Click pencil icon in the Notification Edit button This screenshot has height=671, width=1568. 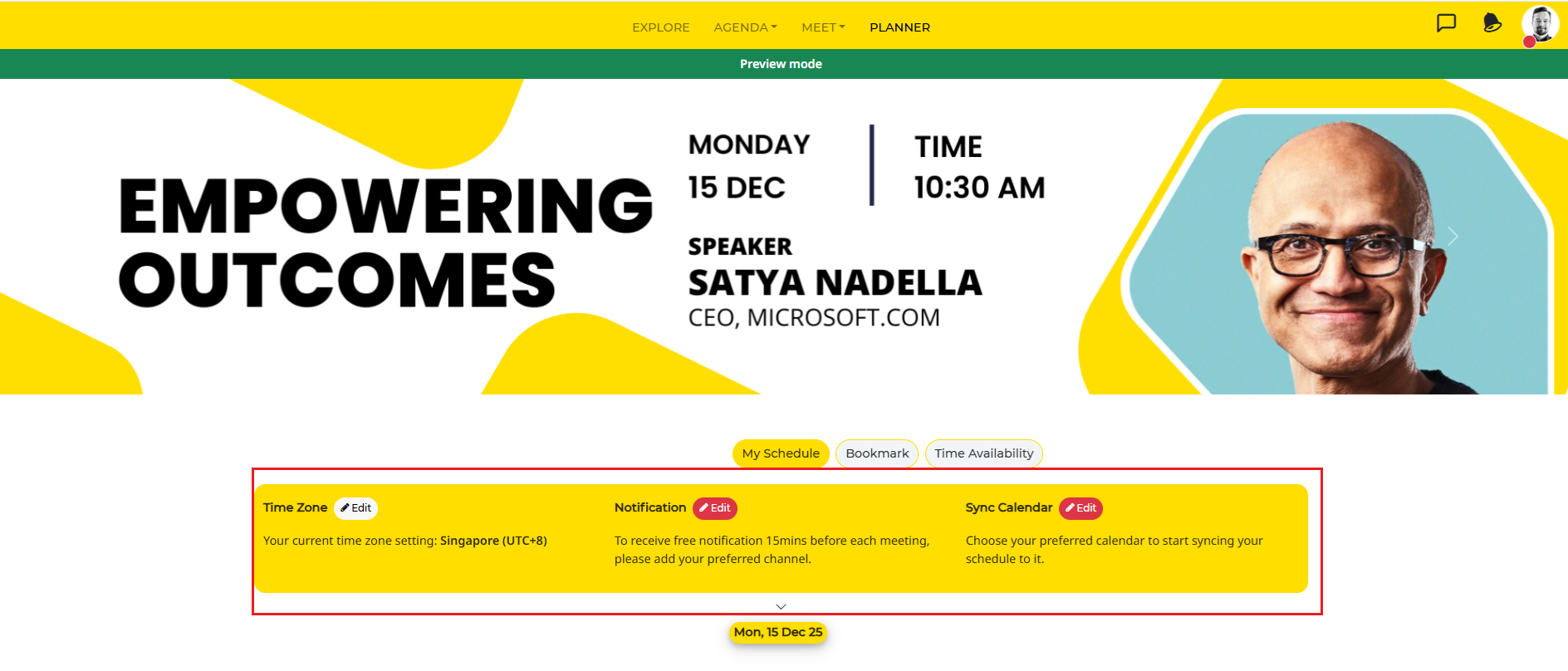tap(703, 508)
